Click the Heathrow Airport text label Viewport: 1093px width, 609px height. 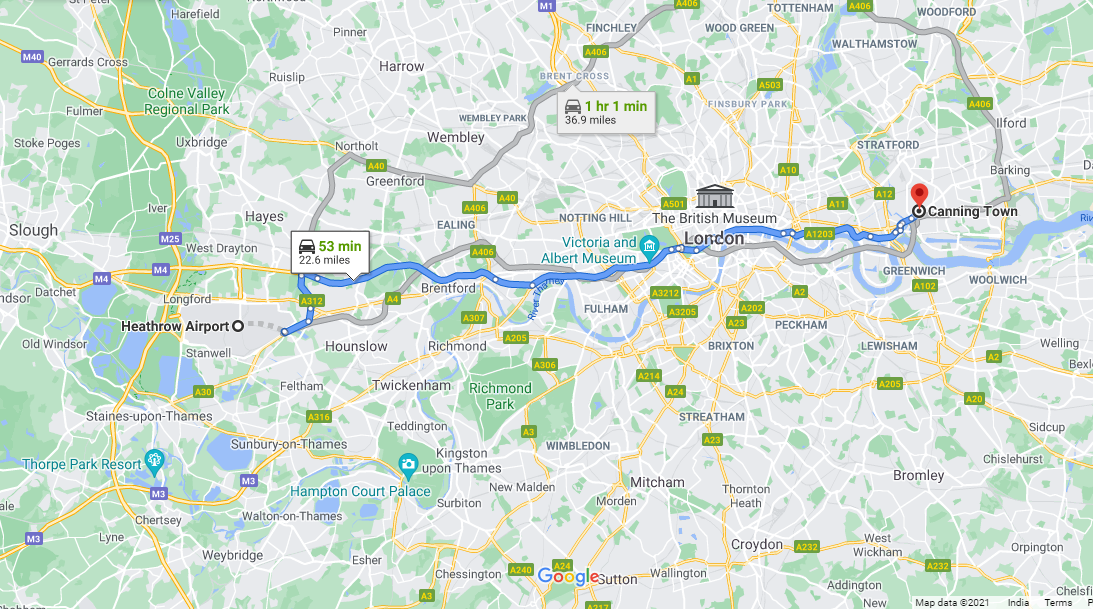pyautogui.click(x=175, y=326)
